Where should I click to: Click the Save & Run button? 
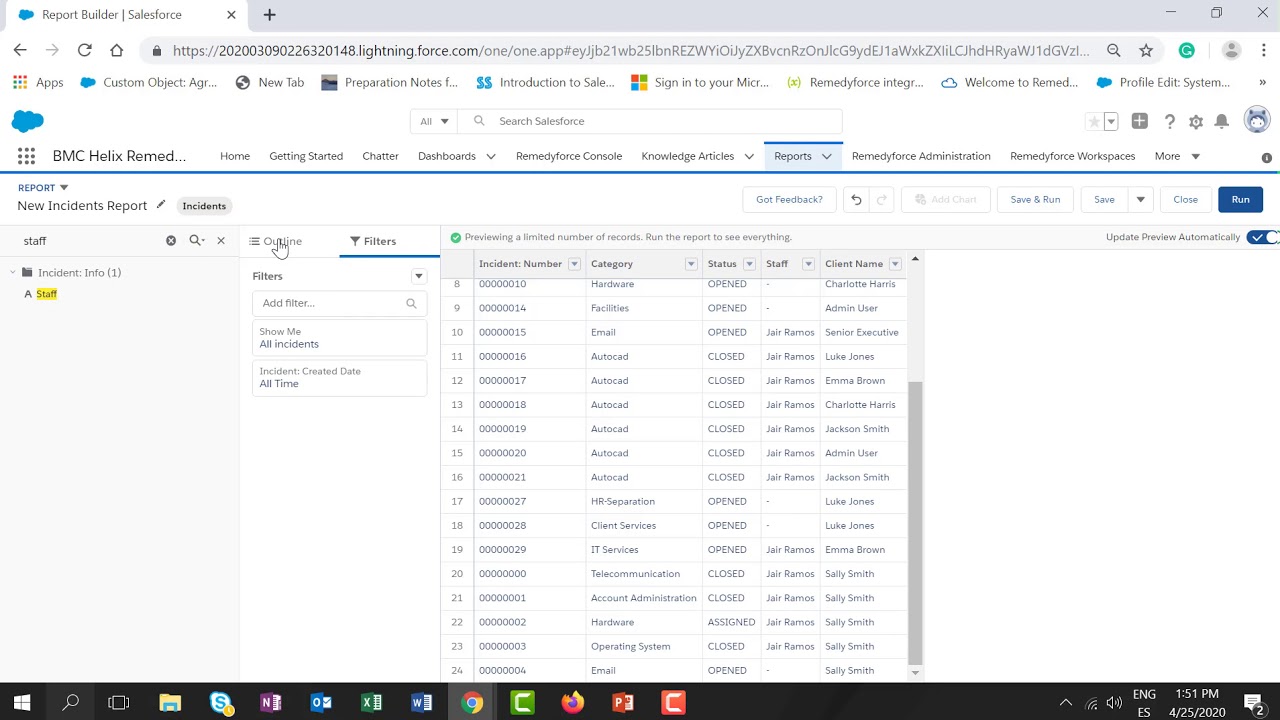point(1035,200)
